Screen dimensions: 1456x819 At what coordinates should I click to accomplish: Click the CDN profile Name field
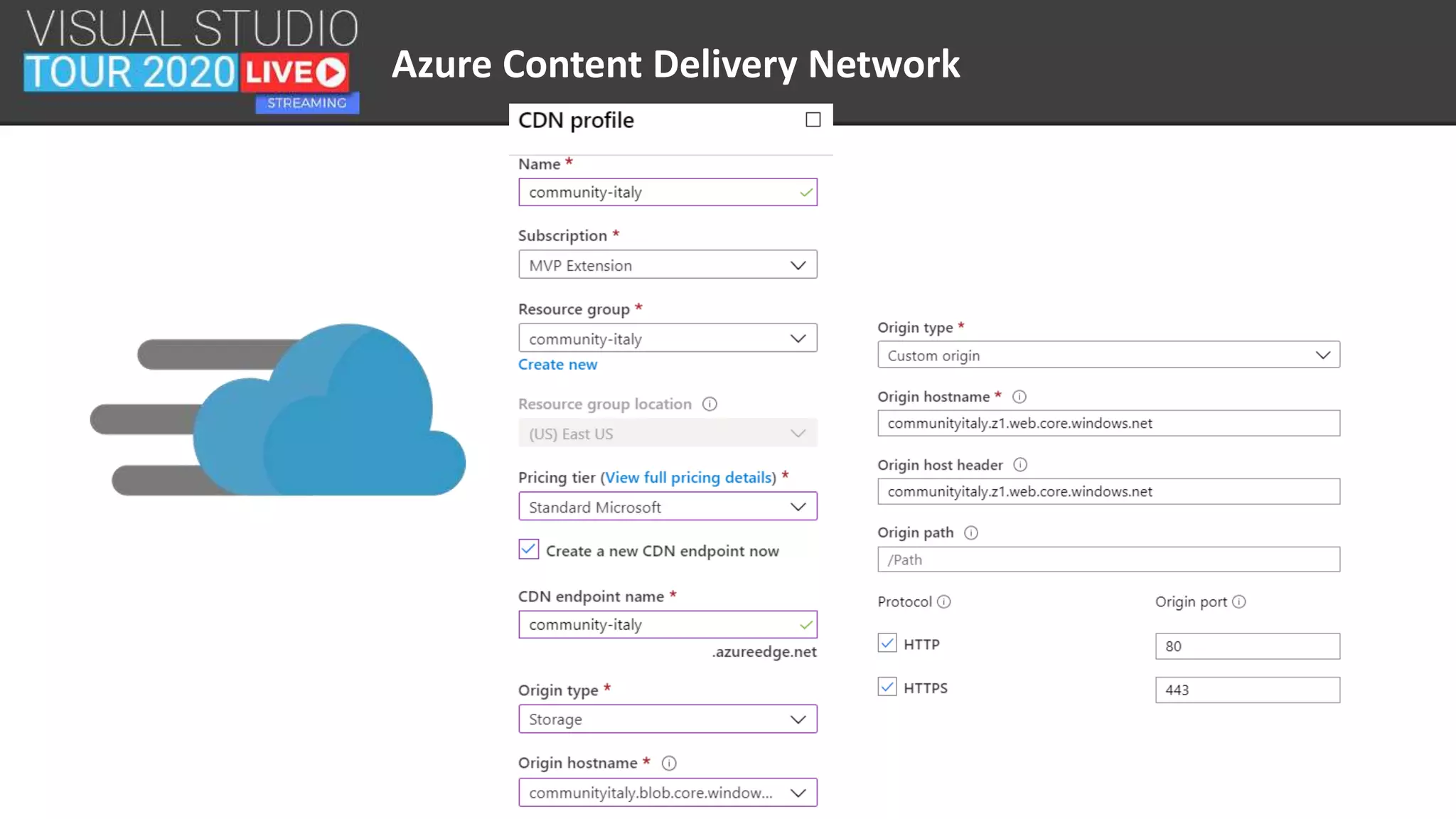668,192
